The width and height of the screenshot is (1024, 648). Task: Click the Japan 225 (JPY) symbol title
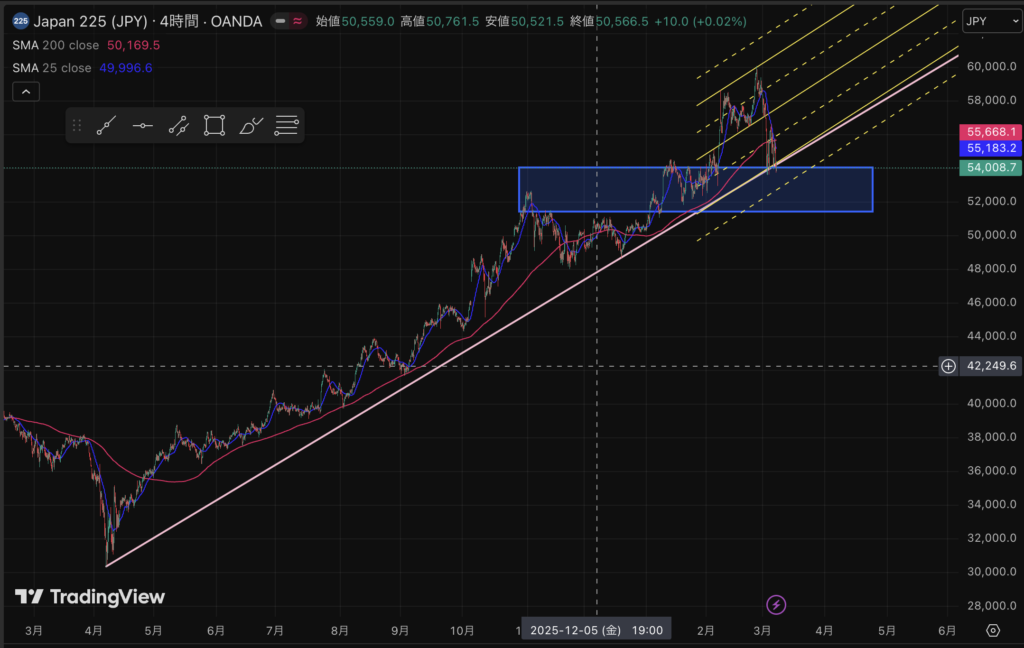coord(91,20)
